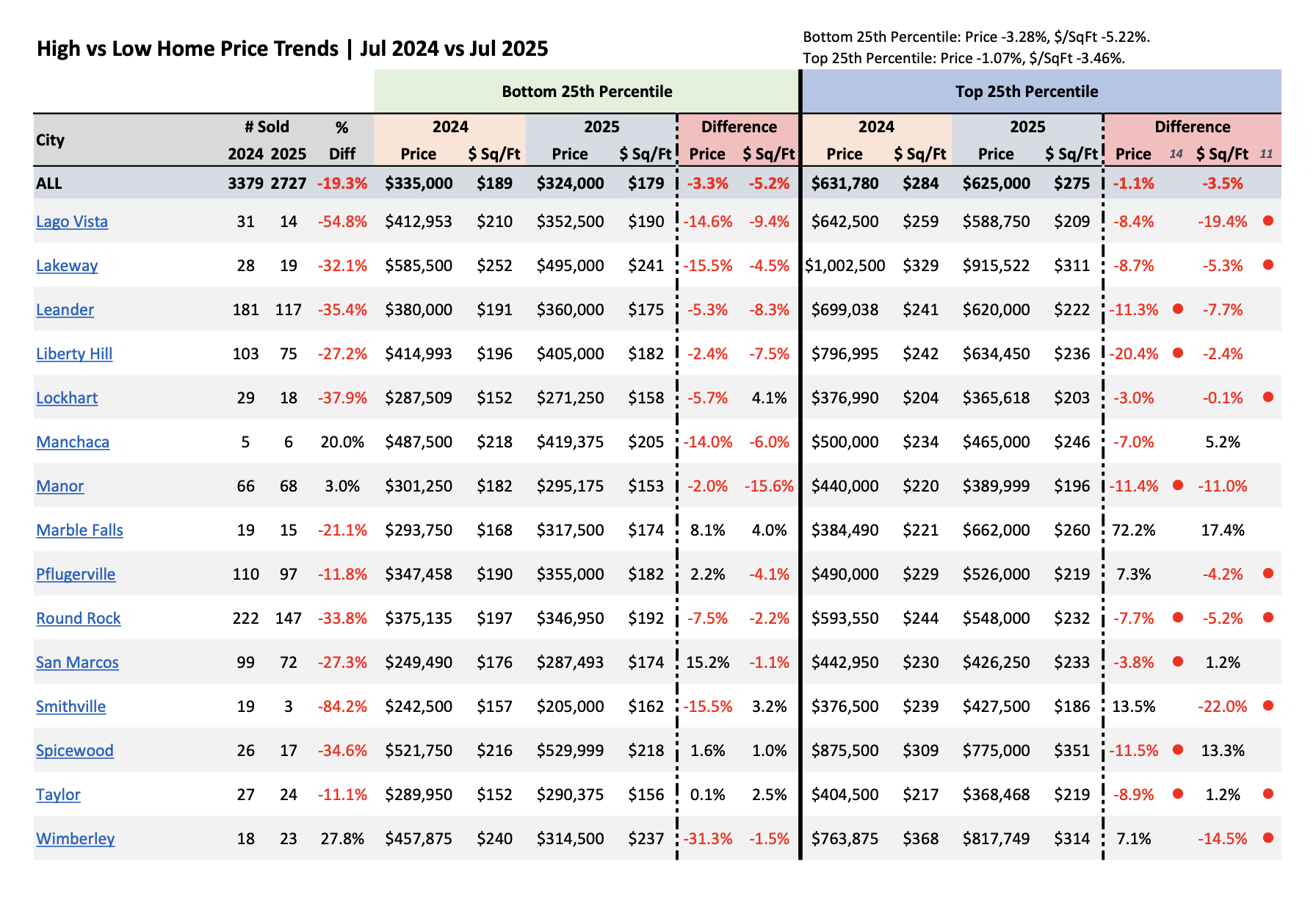Click the 72.2% Marble Falls difference
This screenshot has width=1316, height=914.
click(1134, 530)
